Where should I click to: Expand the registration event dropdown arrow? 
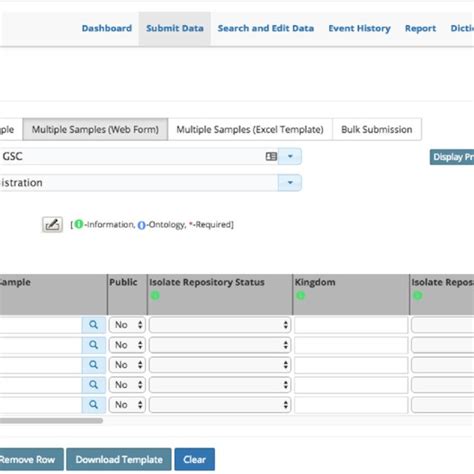pos(290,183)
